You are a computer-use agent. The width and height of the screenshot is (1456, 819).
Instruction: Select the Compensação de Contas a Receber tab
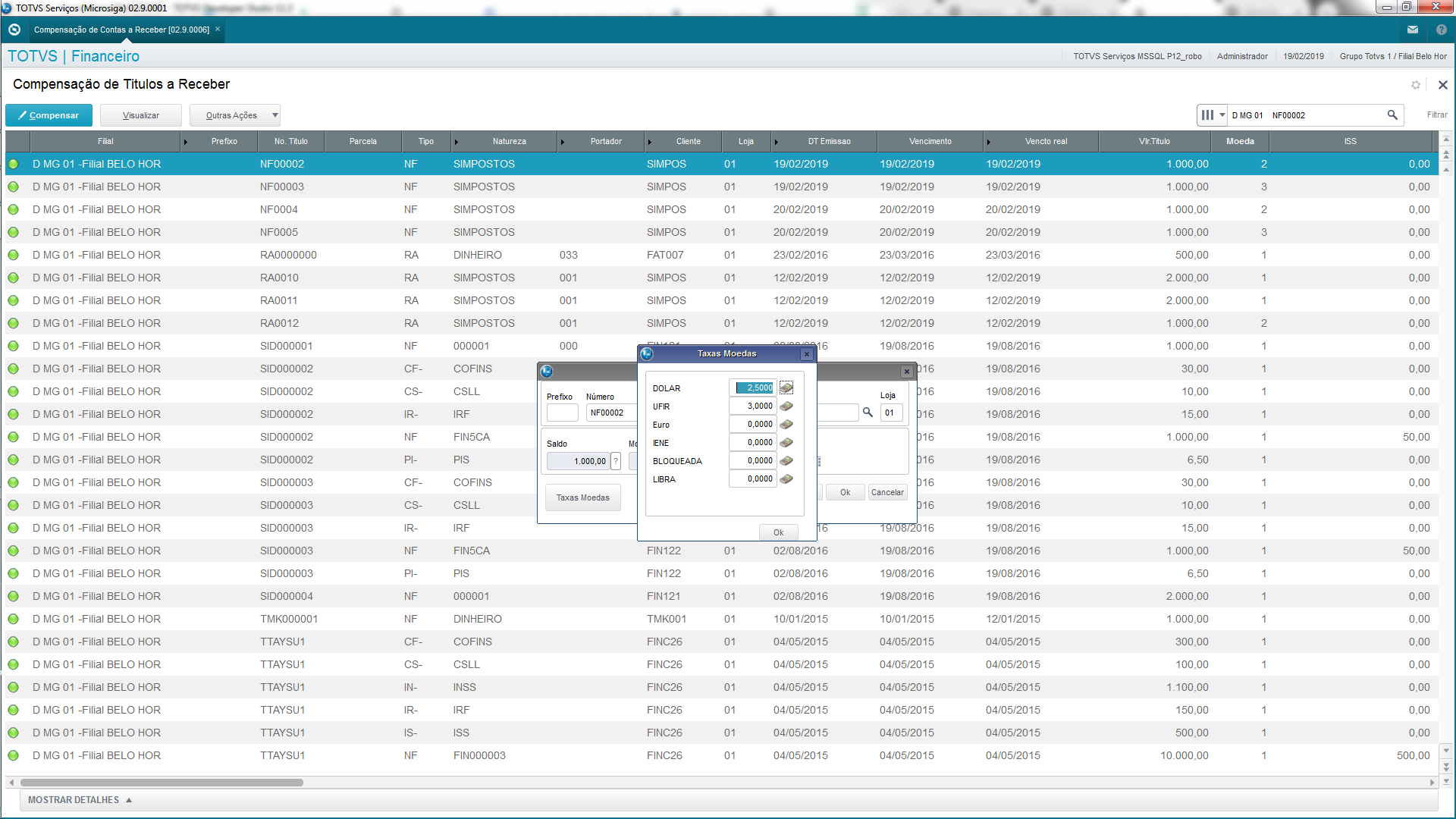click(x=121, y=30)
